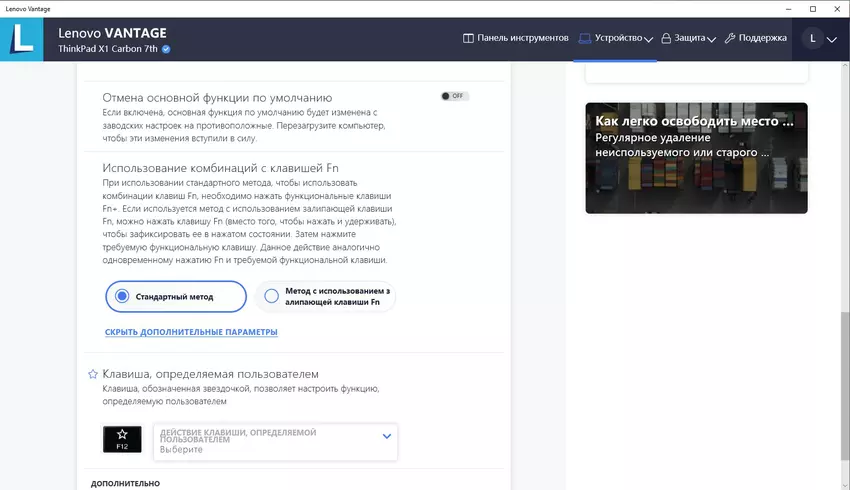This screenshot has width=850, height=490.
Task: Click the F12 star key image
Action: [122, 438]
